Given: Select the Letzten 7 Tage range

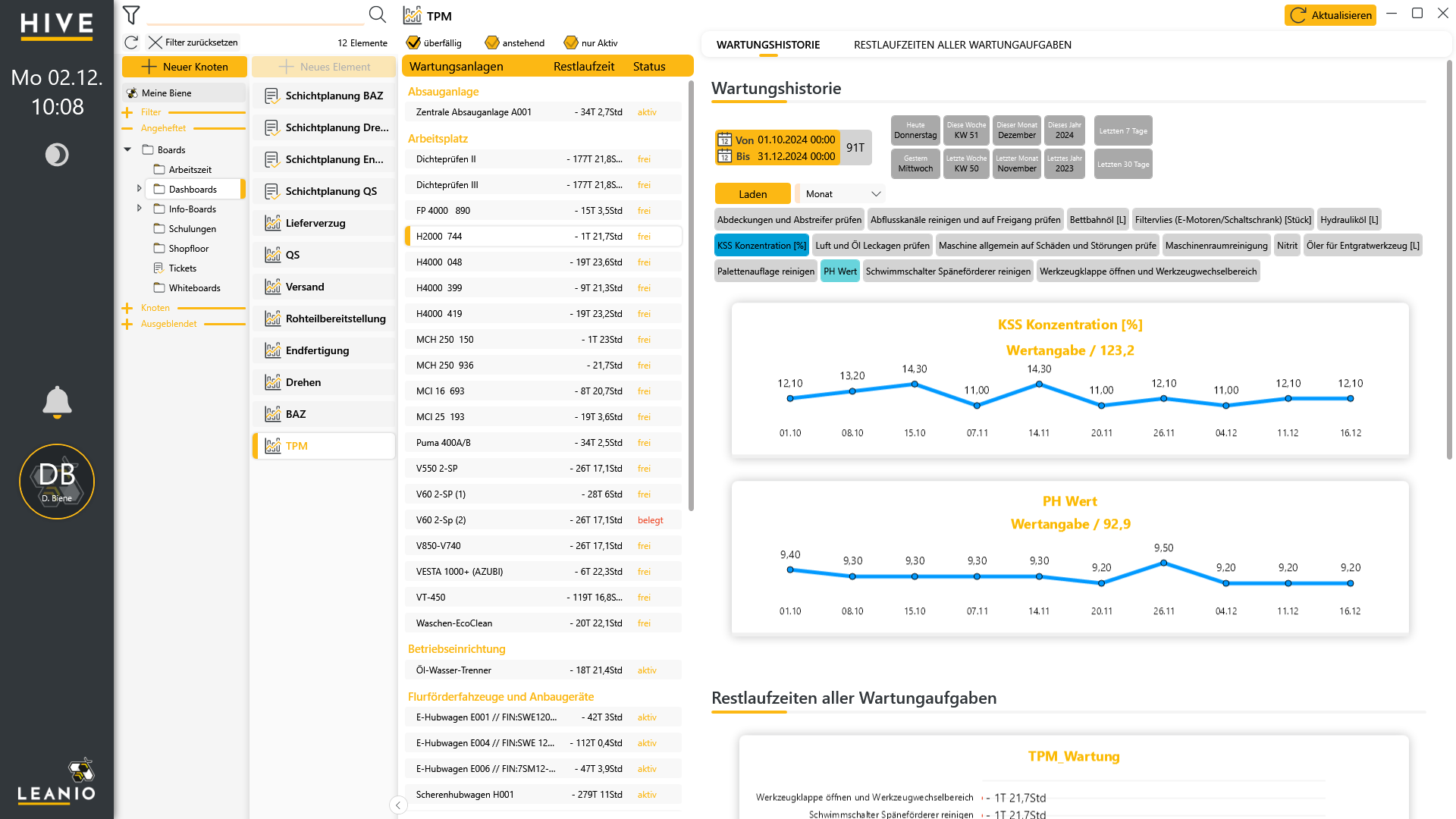Looking at the screenshot, I should pyautogui.click(x=1123, y=131).
